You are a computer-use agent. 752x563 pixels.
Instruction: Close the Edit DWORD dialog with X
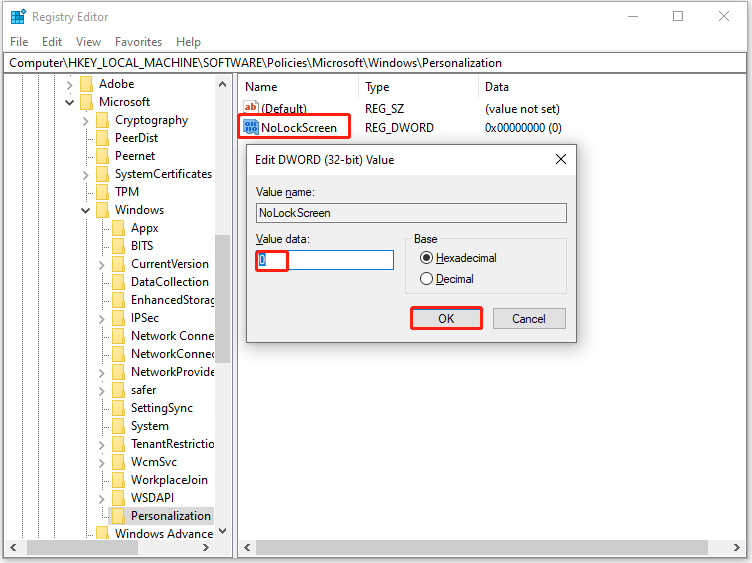click(x=561, y=159)
